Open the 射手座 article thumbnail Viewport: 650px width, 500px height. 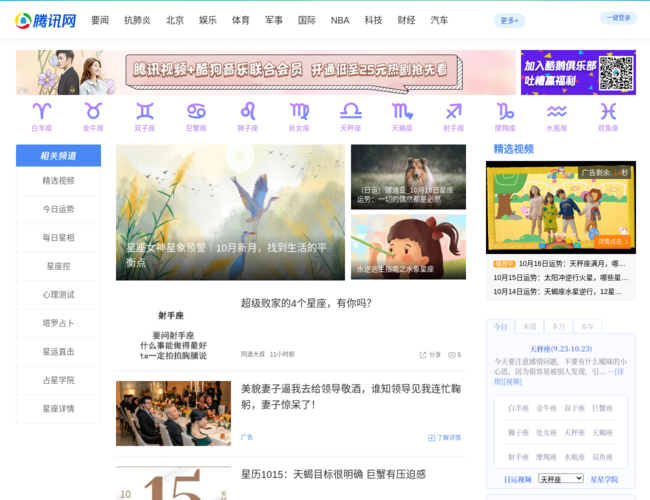pos(173,330)
